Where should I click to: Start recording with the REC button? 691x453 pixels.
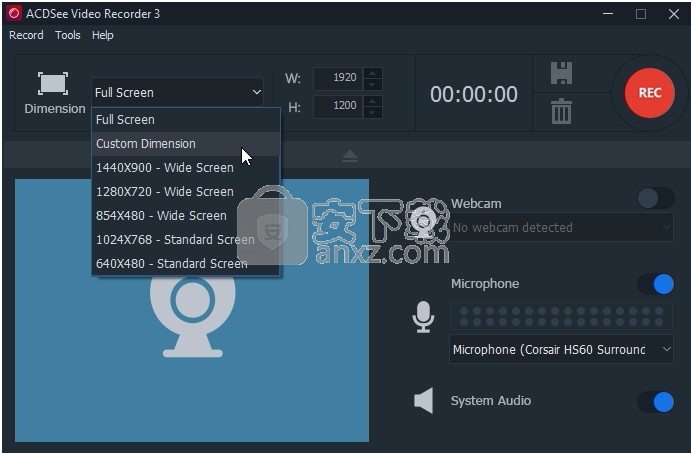click(x=650, y=93)
